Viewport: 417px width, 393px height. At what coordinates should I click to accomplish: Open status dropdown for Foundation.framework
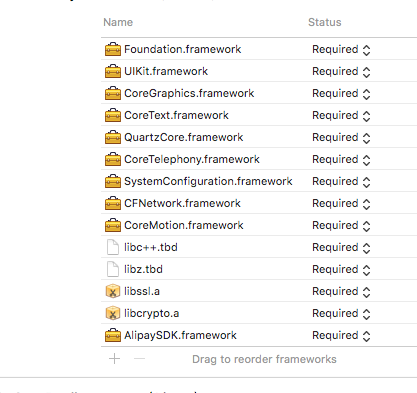click(x=341, y=50)
